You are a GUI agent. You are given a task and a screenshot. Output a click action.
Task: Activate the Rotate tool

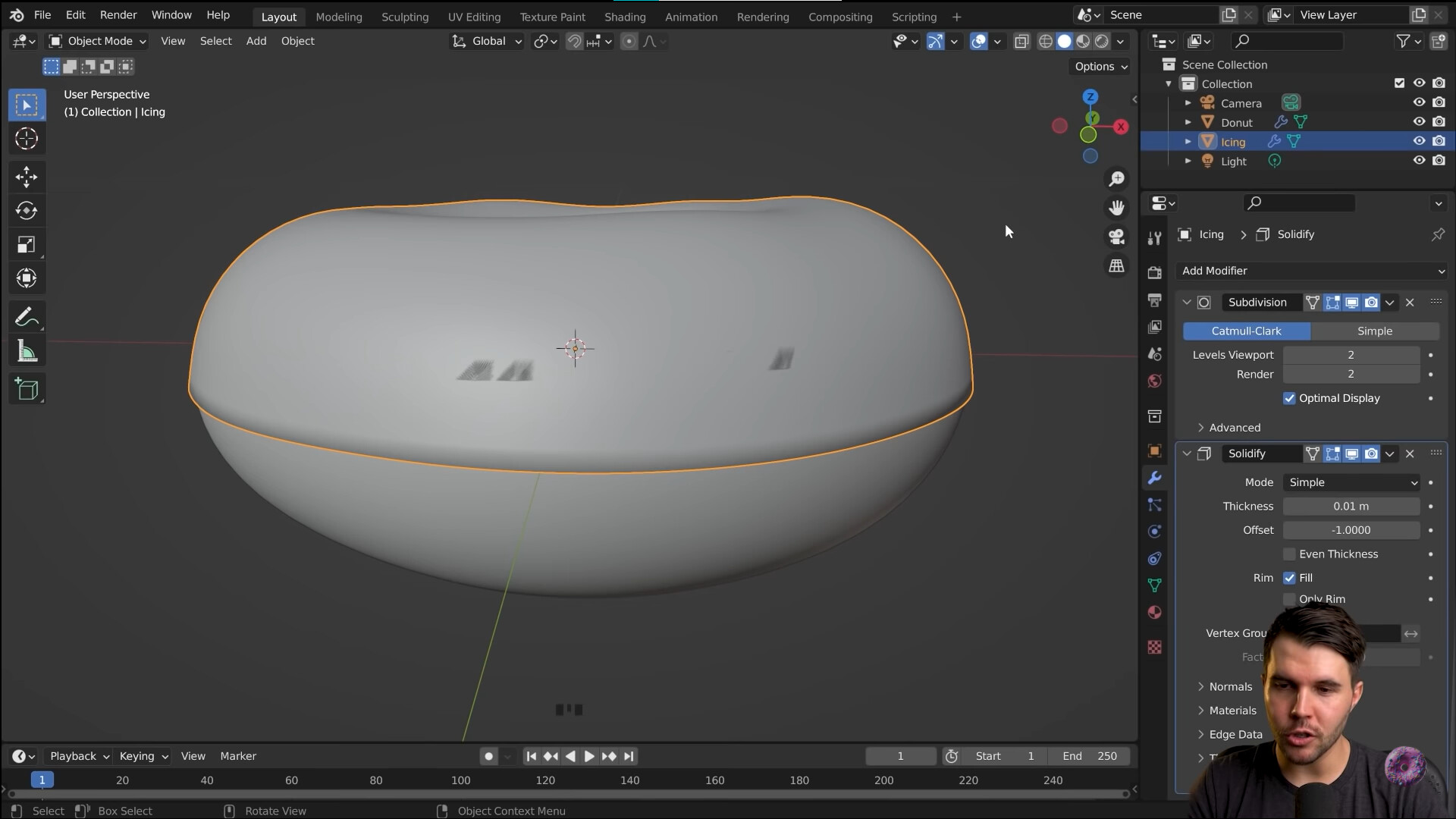[27, 211]
